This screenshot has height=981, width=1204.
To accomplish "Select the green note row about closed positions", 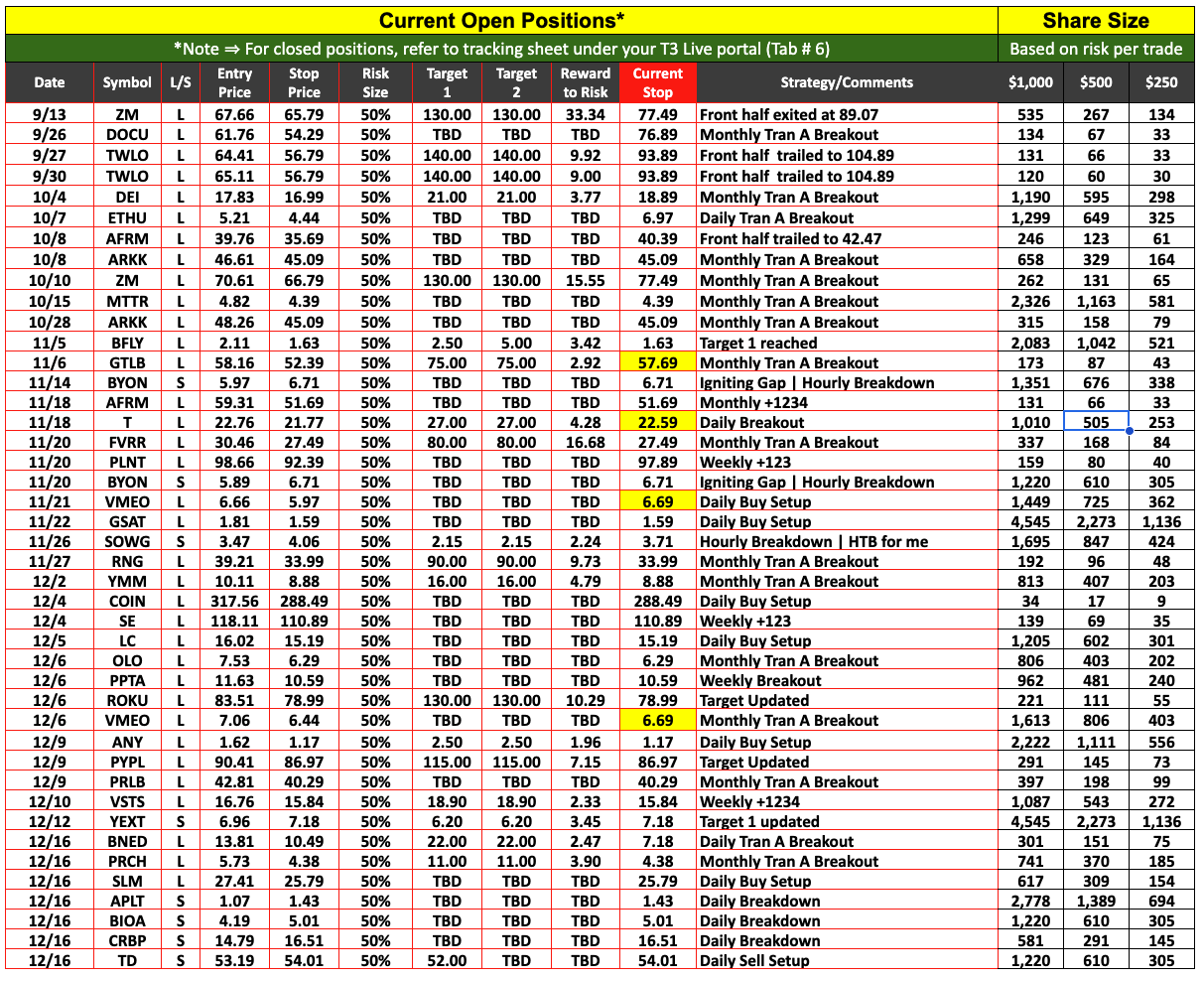I will [x=501, y=49].
